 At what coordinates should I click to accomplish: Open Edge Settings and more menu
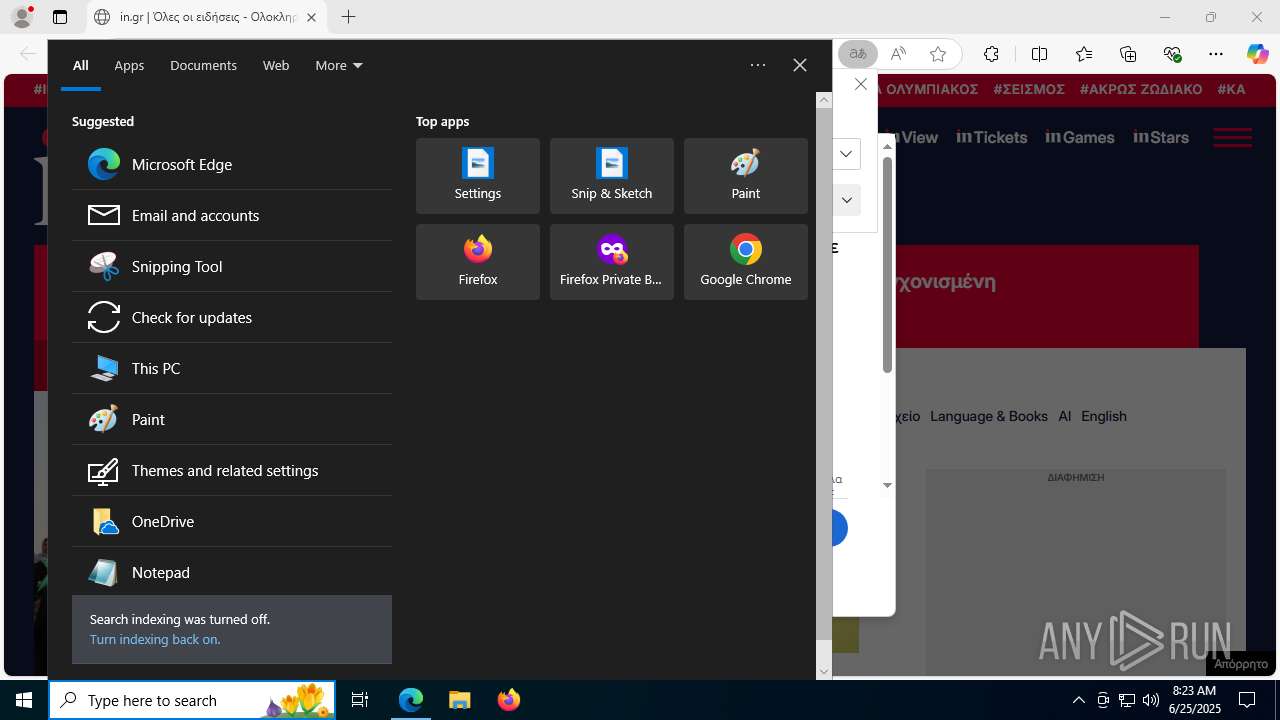(1216, 54)
